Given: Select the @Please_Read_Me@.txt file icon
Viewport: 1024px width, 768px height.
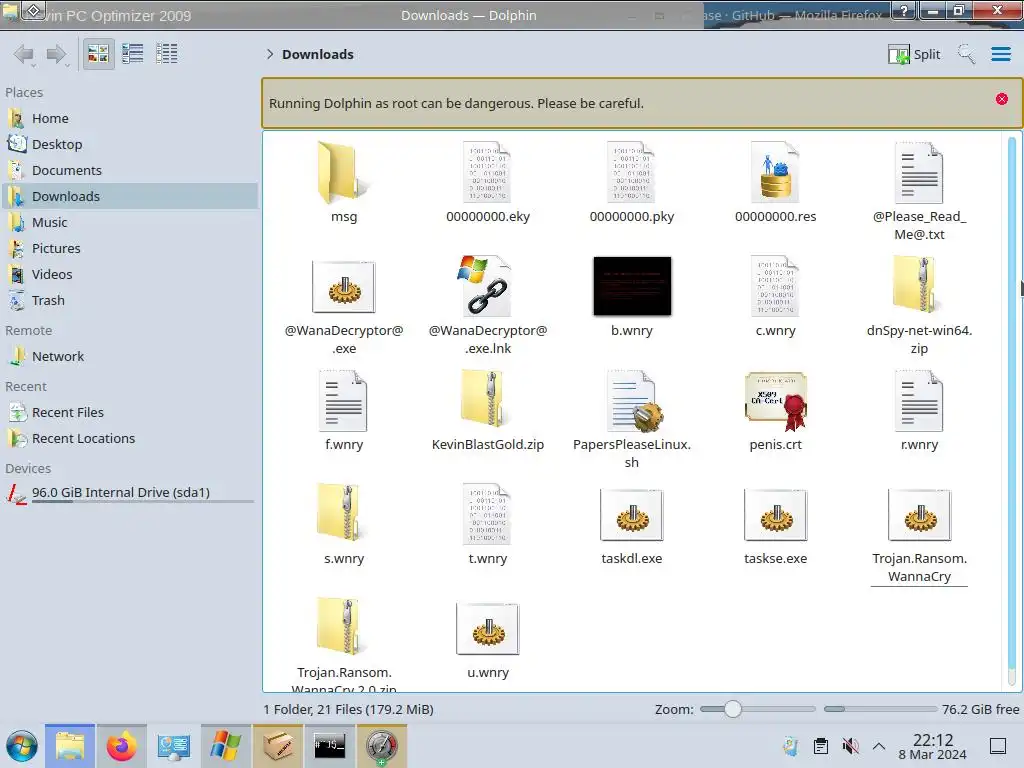Looking at the screenshot, I should 919,172.
